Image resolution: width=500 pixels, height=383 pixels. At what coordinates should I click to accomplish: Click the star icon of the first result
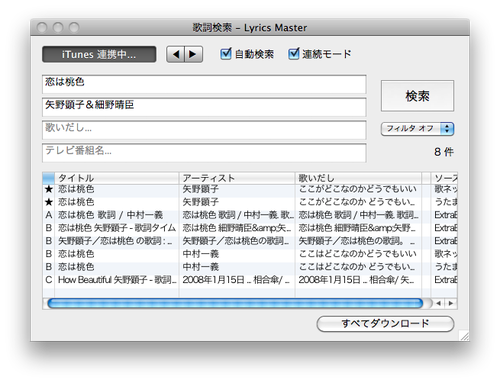(49, 189)
